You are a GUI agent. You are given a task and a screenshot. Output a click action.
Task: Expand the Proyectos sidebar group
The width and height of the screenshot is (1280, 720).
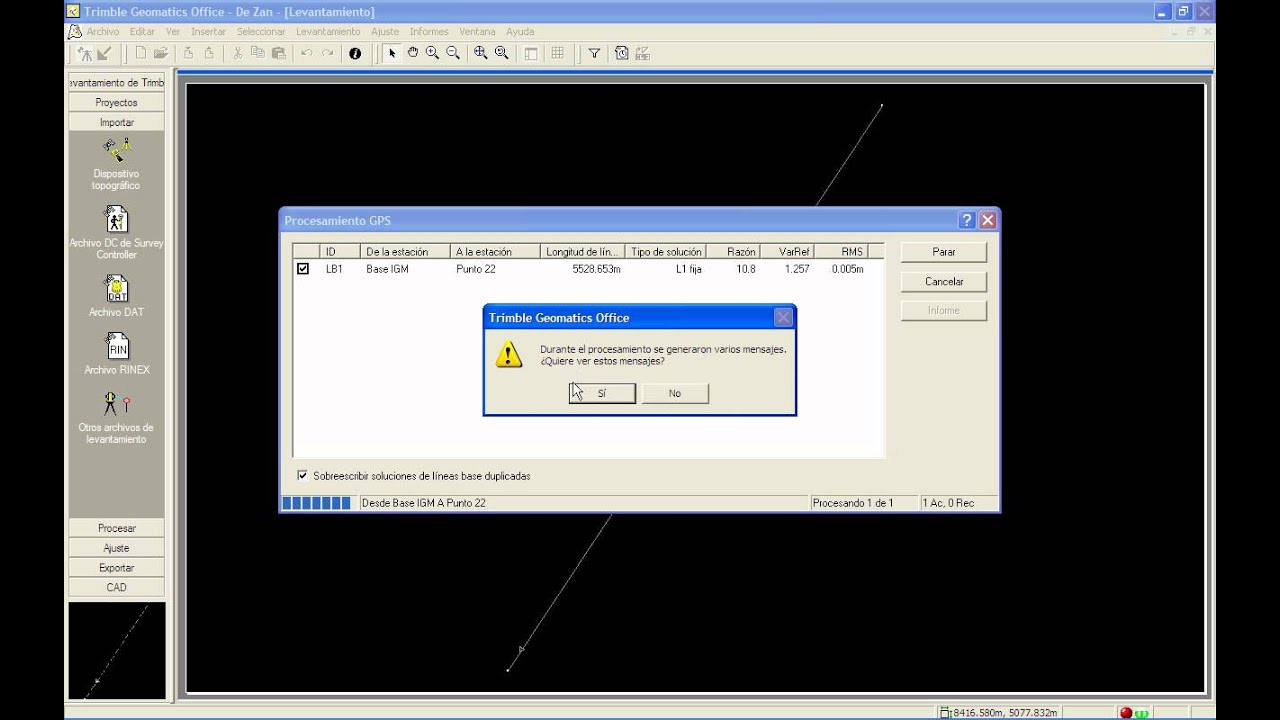[117, 102]
